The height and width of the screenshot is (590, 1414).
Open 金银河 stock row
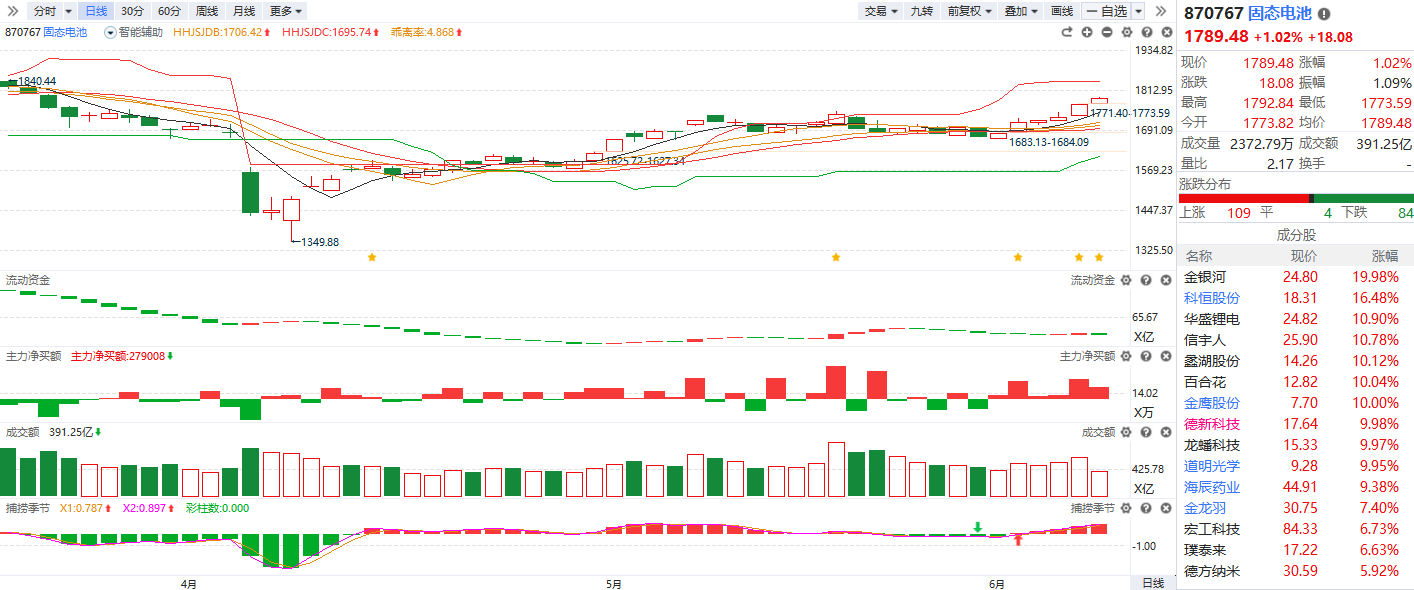point(1295,277)
